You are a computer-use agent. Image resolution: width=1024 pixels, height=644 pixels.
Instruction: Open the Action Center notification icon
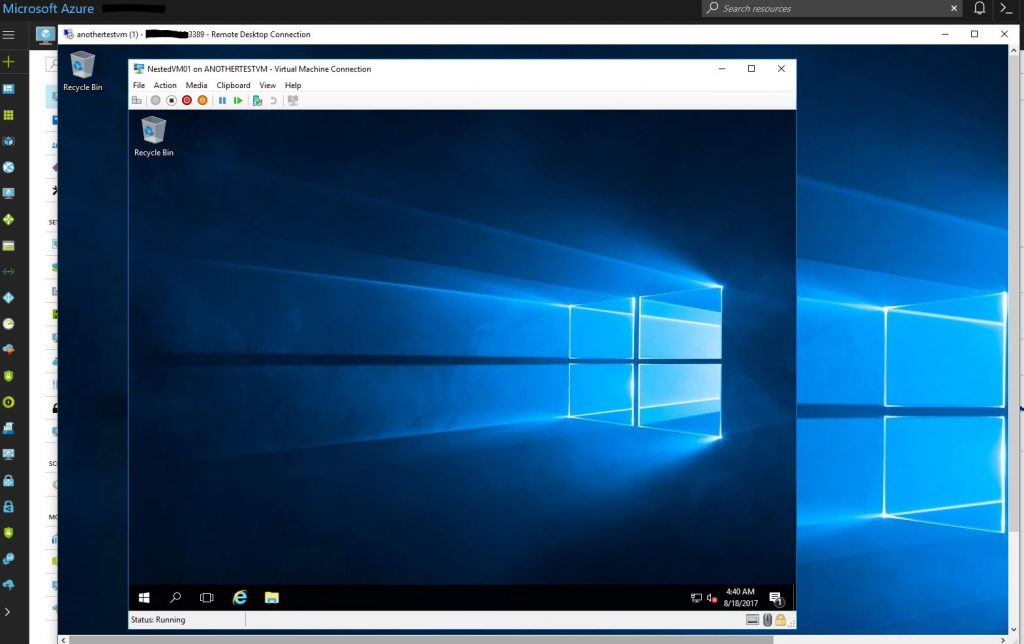(x=775, y=598)
